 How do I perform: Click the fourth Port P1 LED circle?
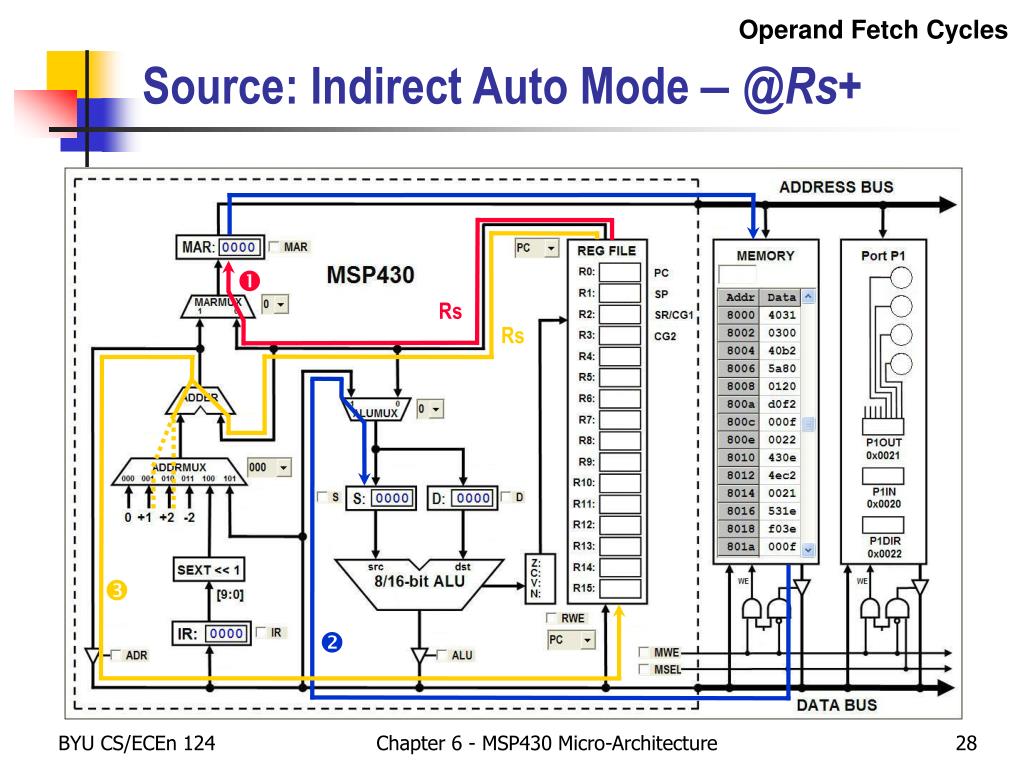tap(901, 363)
